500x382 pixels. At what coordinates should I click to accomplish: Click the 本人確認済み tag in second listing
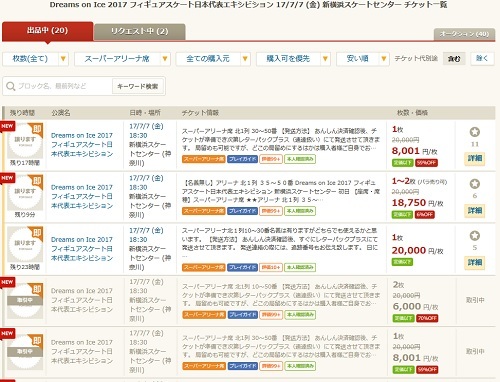pyautogui.click(x=300, y=211)
